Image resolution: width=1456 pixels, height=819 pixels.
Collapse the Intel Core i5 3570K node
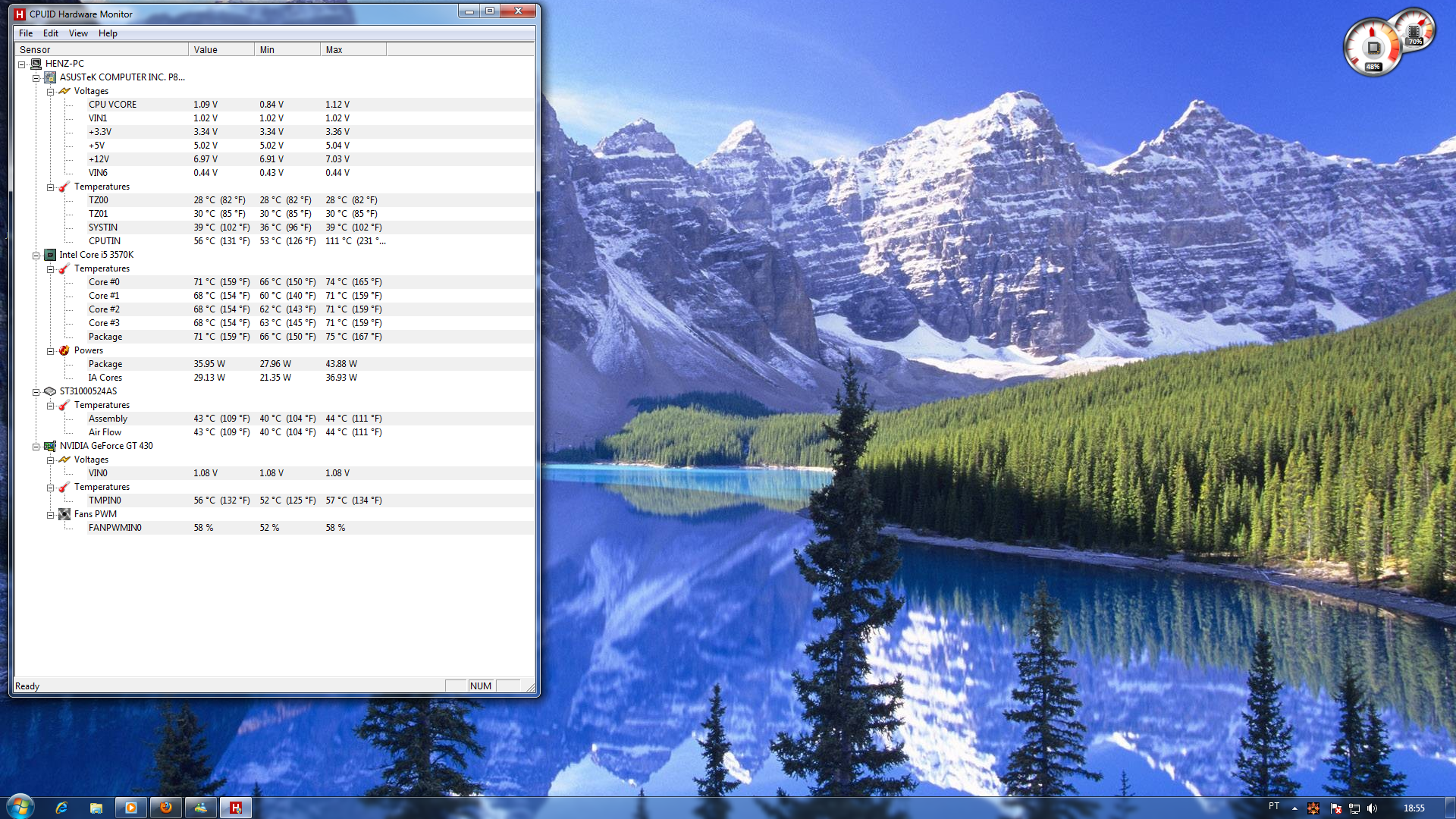pyautogui.click(x=36, y=256)
